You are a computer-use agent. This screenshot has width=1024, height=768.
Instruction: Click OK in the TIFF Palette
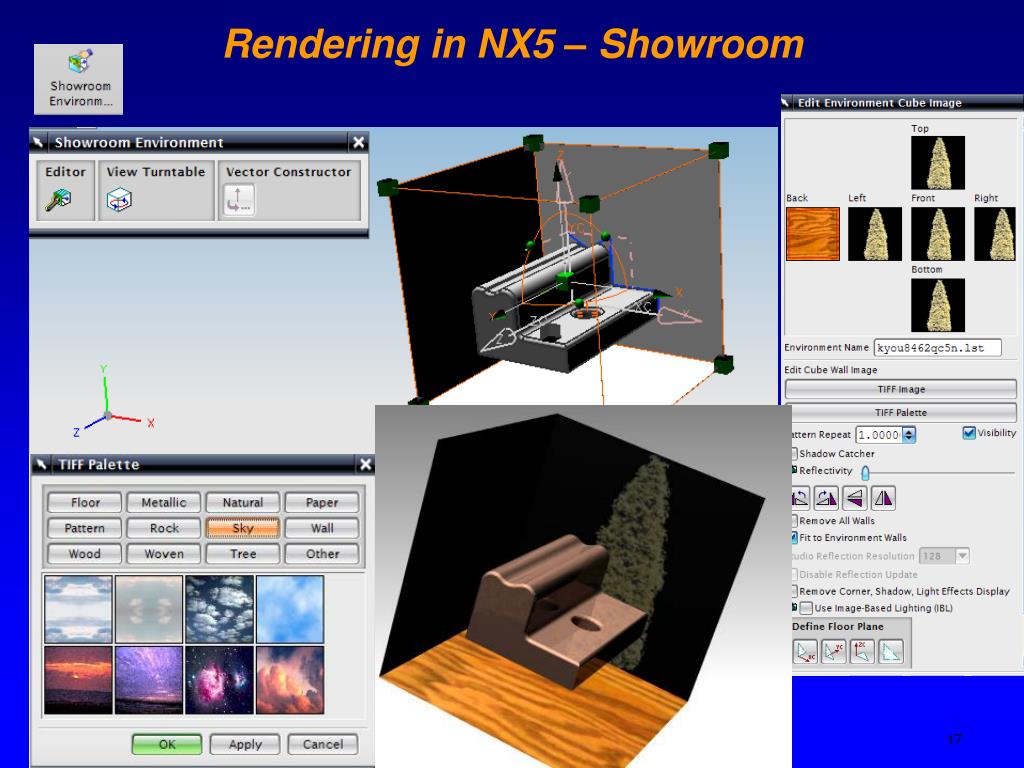point(167,744)
